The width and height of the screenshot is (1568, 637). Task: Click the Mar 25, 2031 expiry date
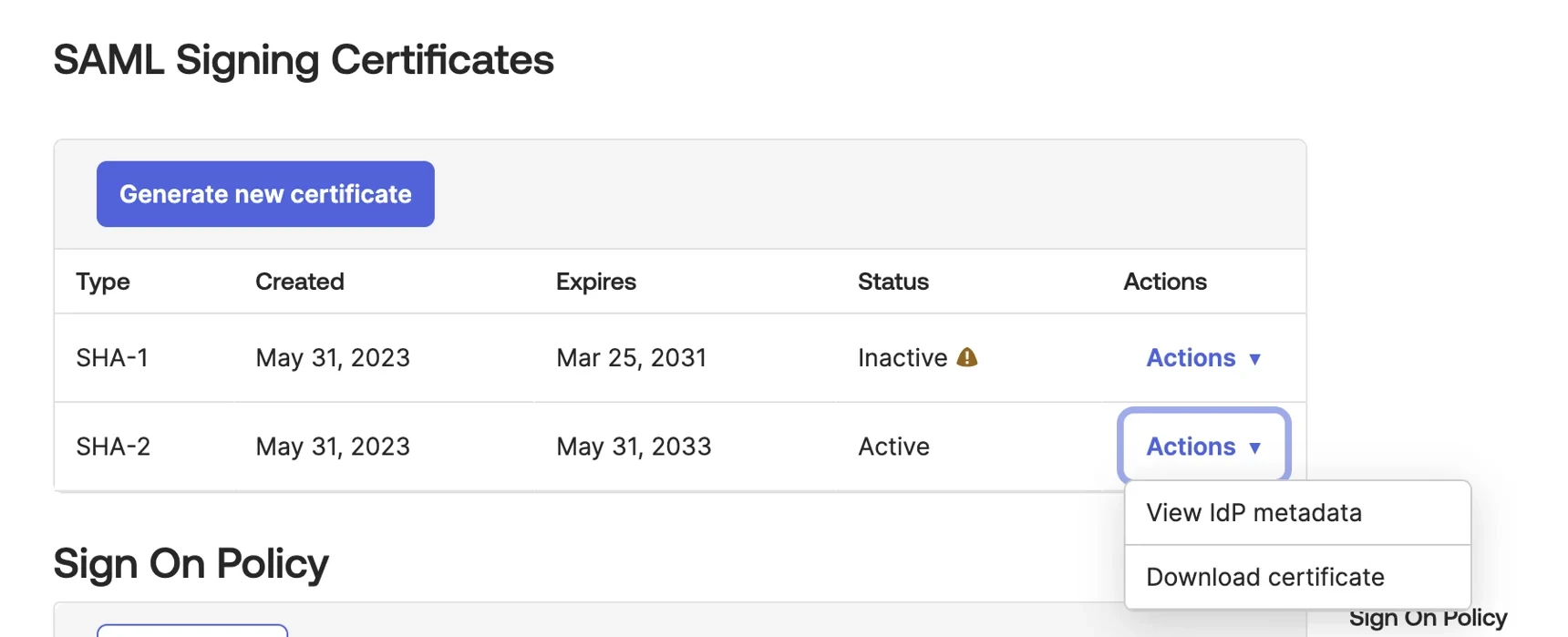pyautogui.click(x=631, y=358)
